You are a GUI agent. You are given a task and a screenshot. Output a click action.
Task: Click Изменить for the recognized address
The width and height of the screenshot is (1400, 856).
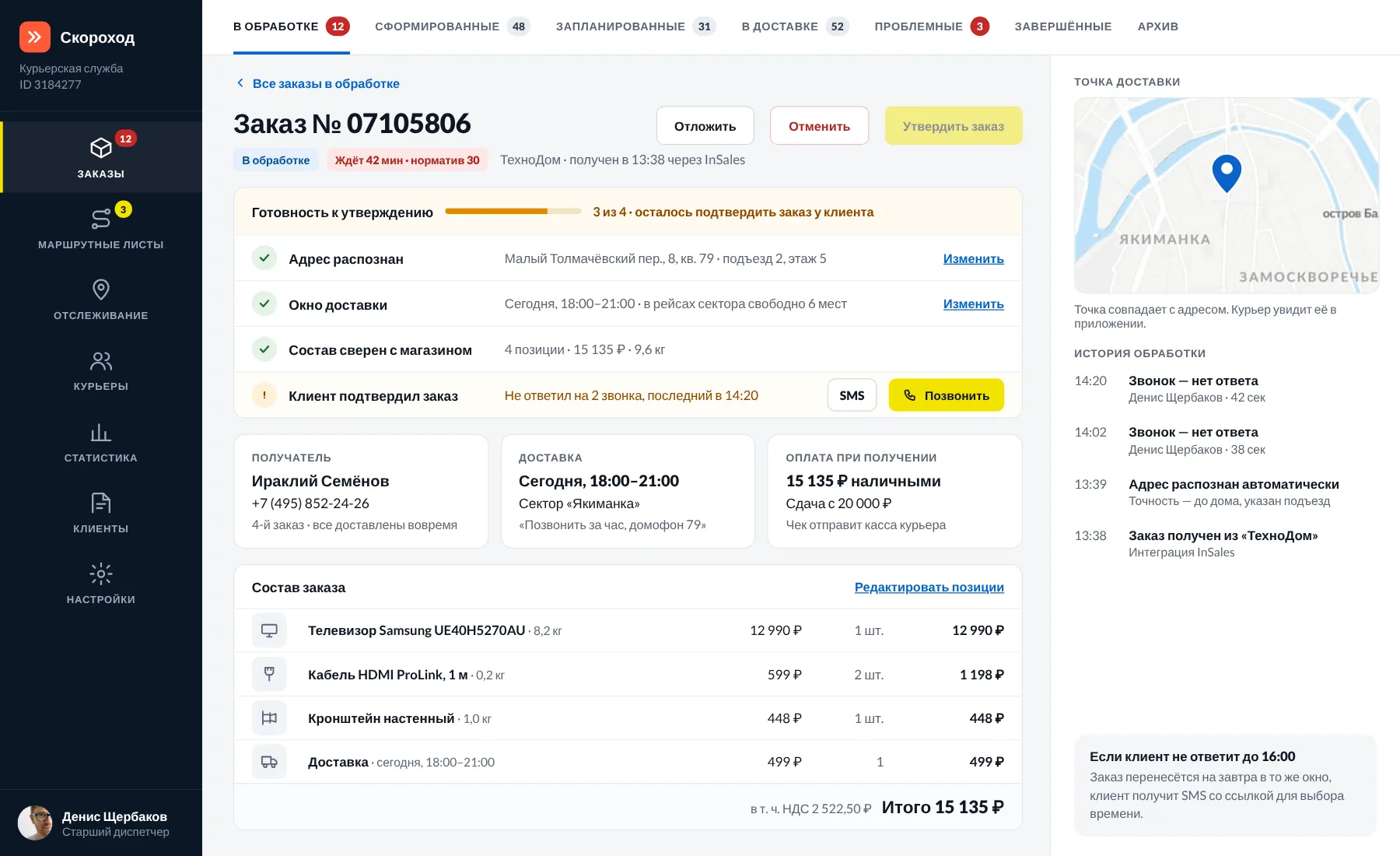[x=973, y=258]
